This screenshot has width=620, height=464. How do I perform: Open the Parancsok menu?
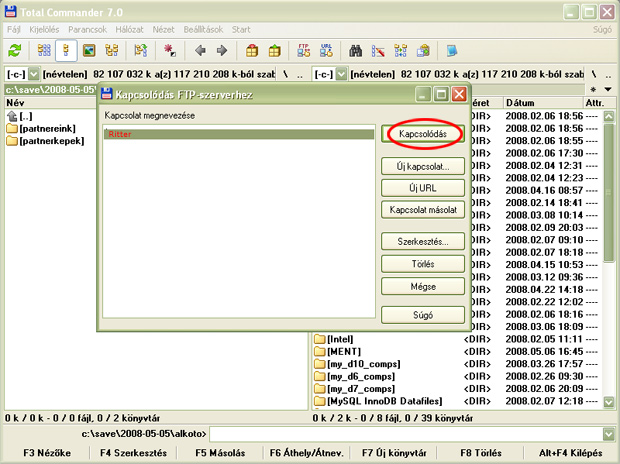click(x=88, y=29)
